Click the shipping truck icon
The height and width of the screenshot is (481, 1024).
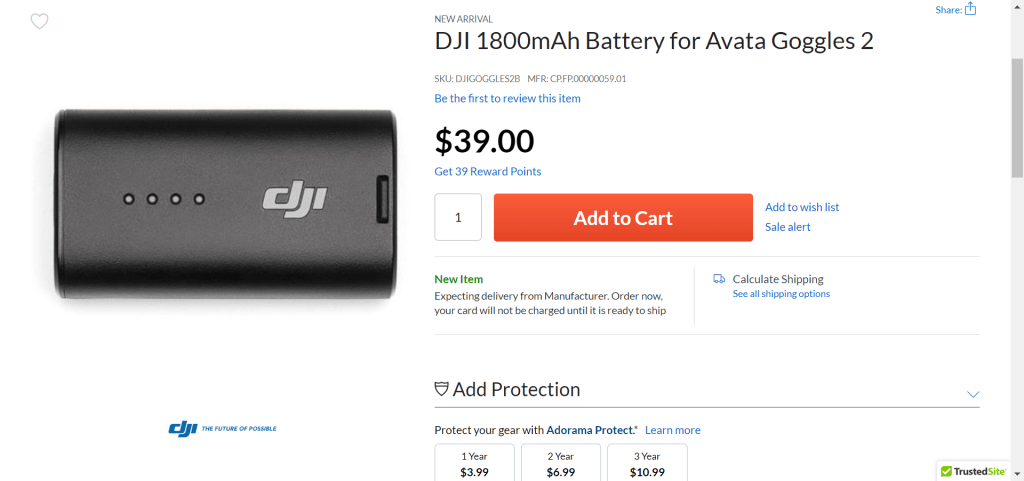(x=719, y=279)
